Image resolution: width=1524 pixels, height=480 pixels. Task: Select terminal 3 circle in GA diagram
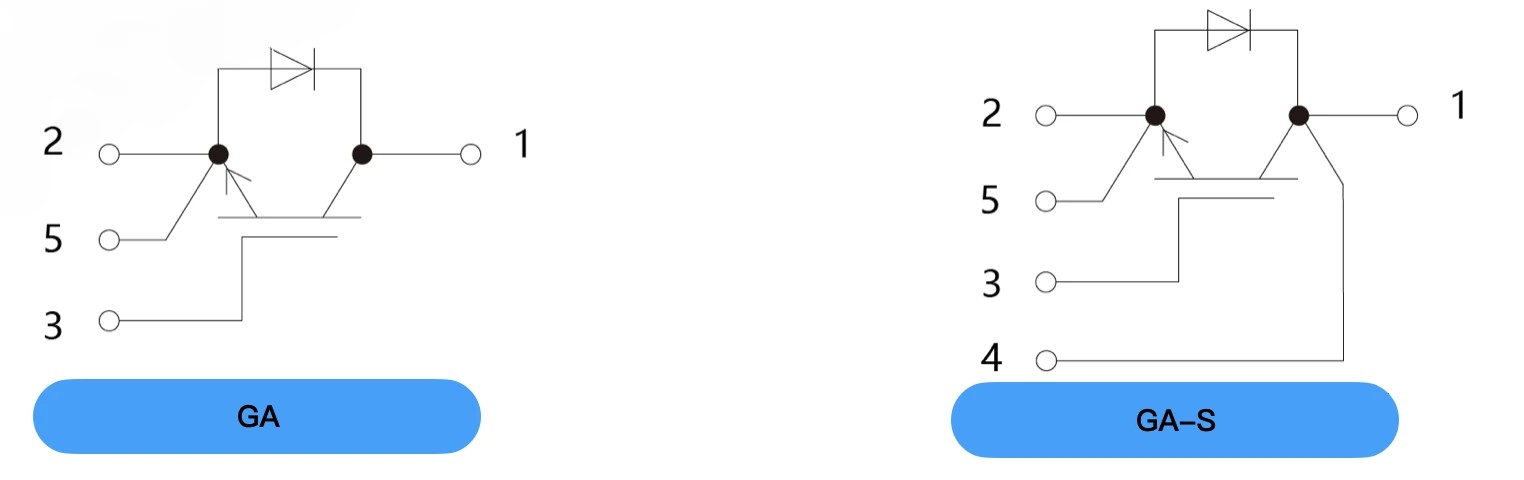click(x=110, y=321)
